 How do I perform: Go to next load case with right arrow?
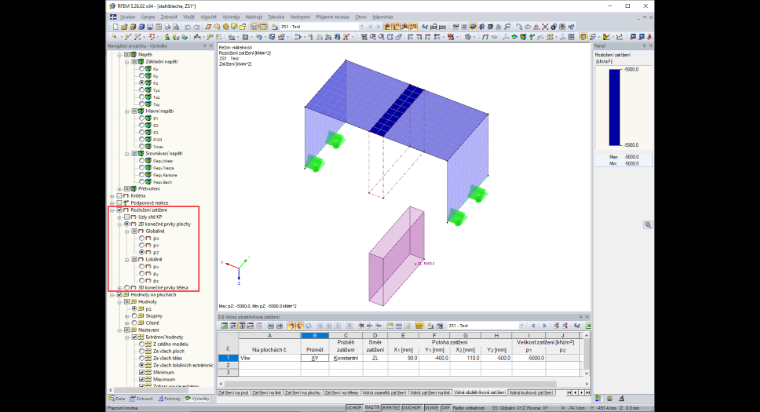point(378,27)
